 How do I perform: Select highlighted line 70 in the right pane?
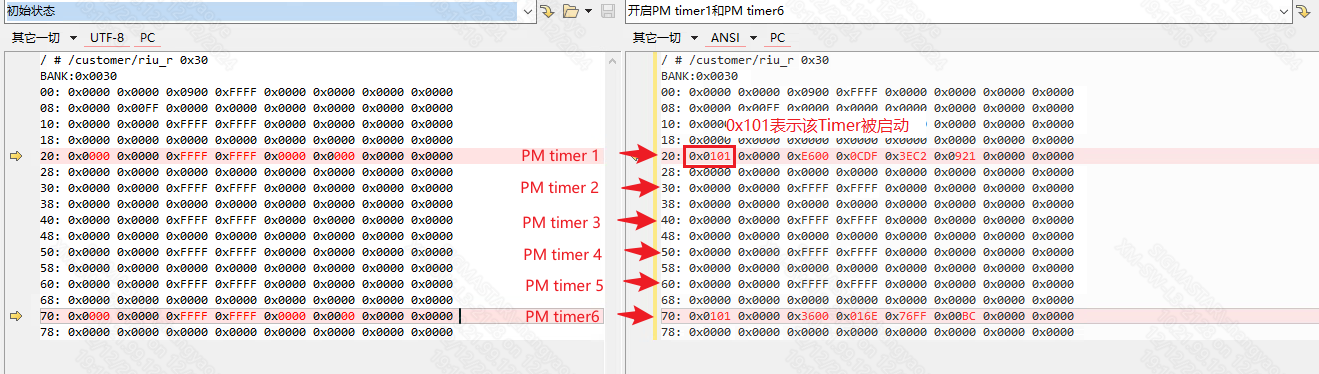click(989, 316)
